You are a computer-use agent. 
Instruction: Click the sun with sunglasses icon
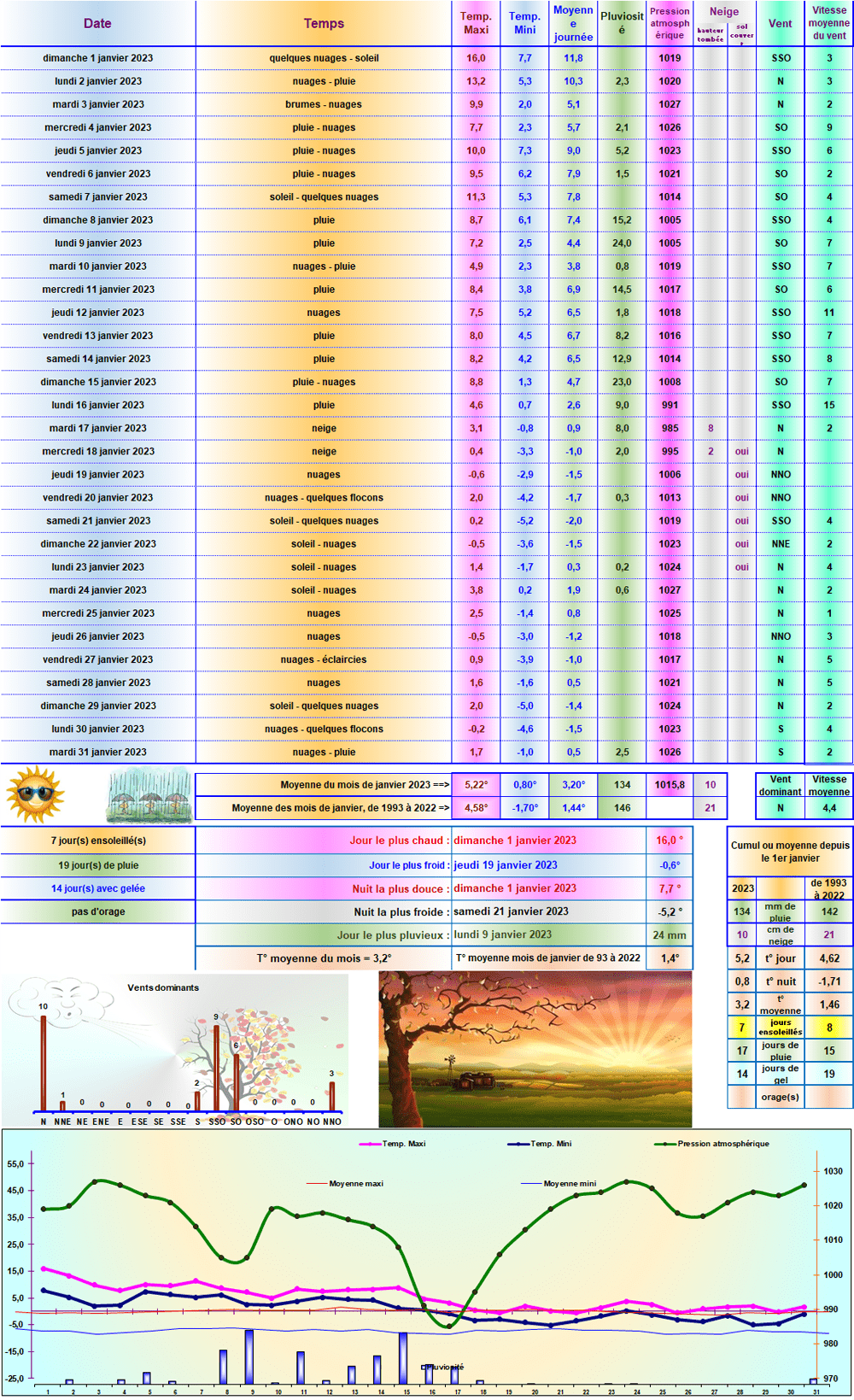(35, 794)
